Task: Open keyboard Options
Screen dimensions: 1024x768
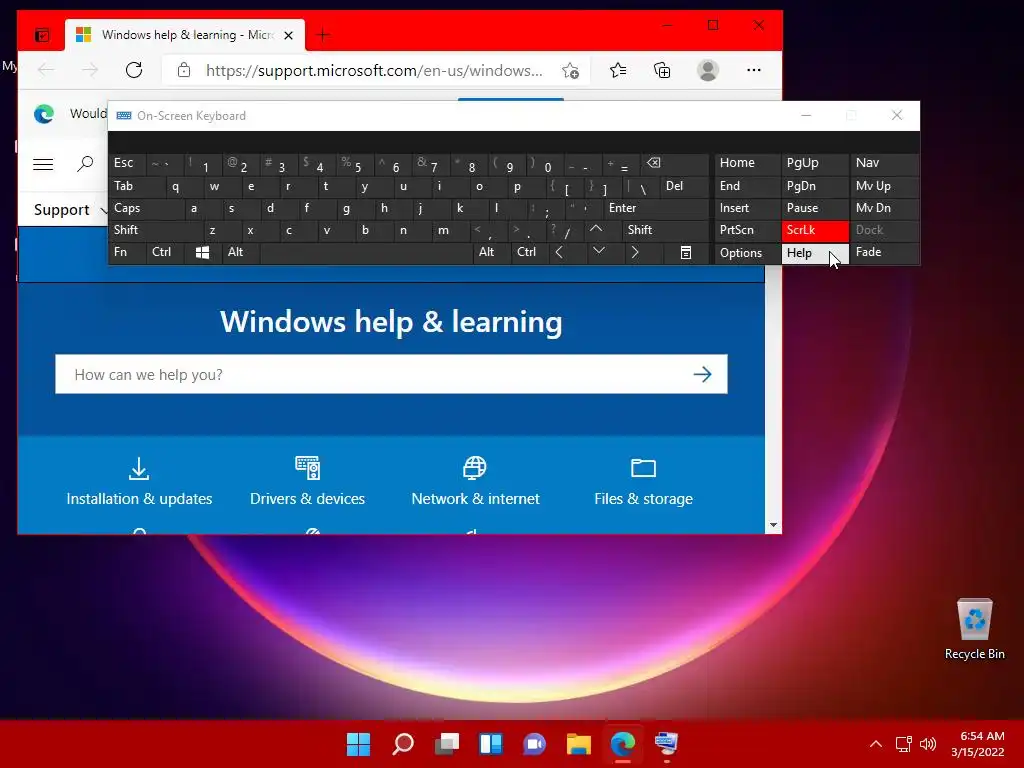Action: tap(747, 253)
